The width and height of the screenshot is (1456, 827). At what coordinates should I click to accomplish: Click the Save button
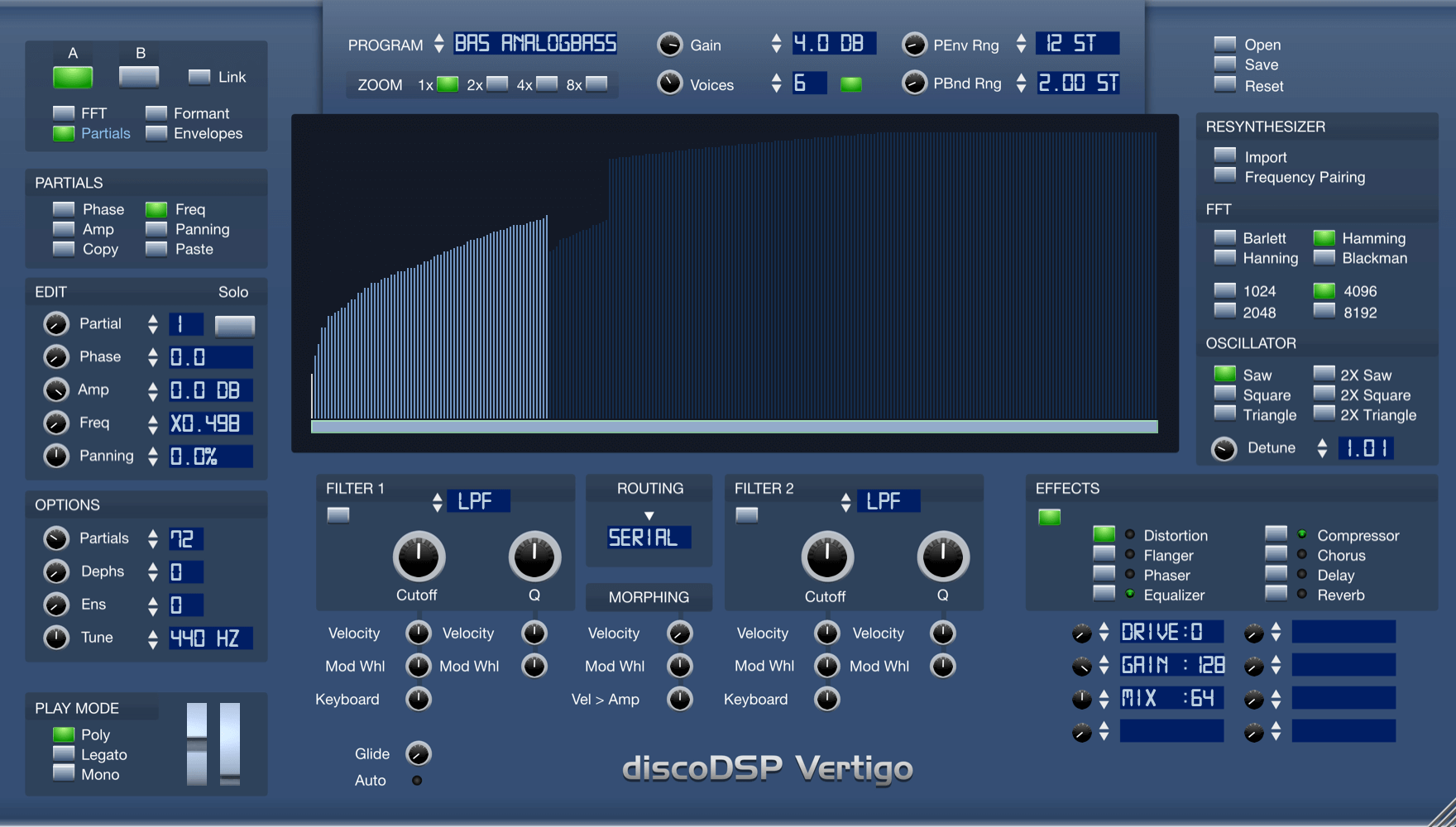[x=1225, y=64]
